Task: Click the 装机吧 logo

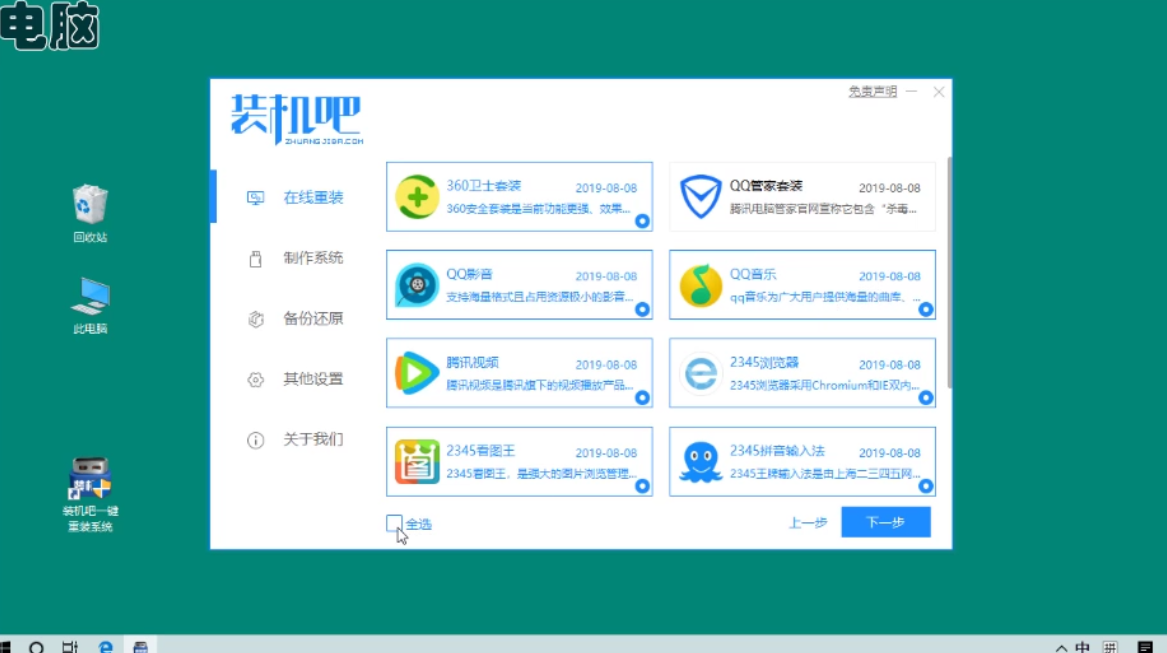Action: [296, 119]
